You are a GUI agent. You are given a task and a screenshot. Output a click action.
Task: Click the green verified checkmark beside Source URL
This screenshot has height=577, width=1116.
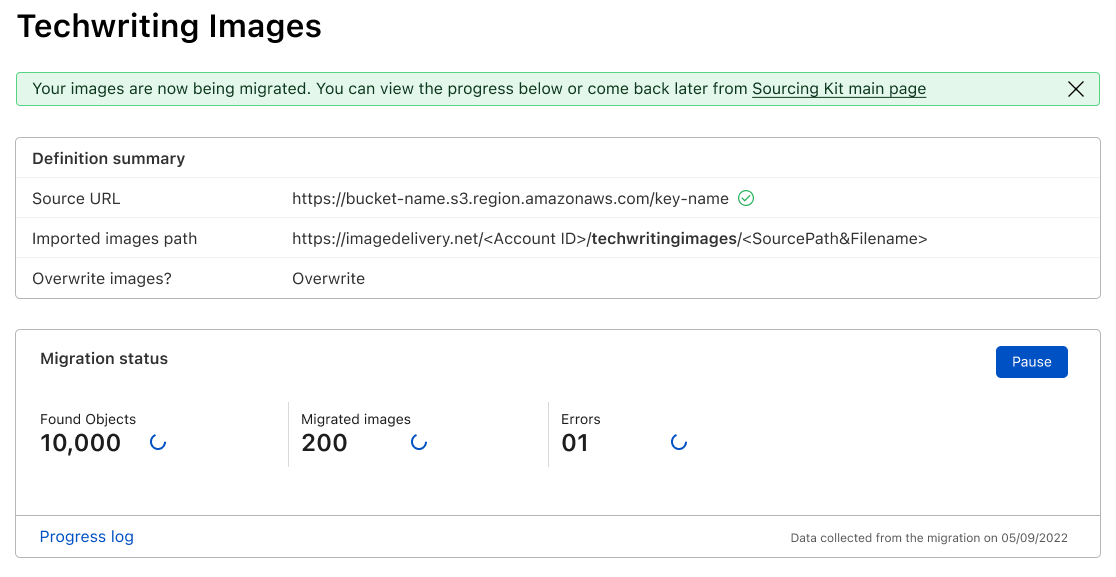[746, 198]
